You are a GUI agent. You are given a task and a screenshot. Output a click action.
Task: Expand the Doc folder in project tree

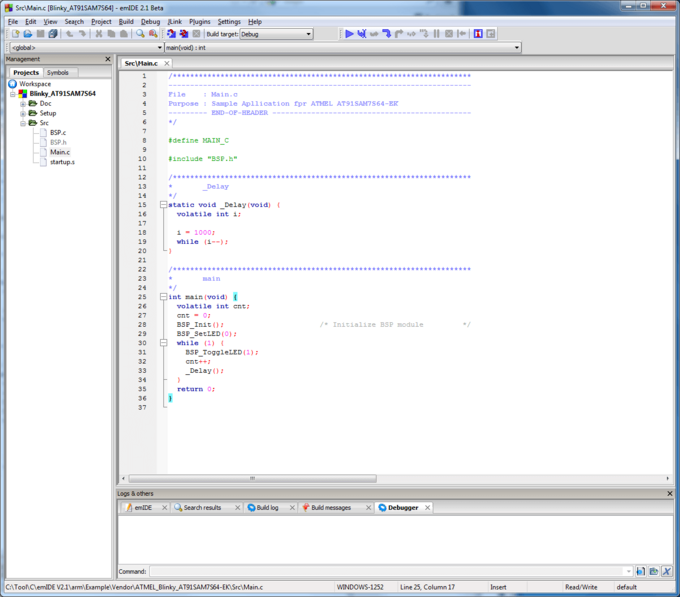[23, 104]
